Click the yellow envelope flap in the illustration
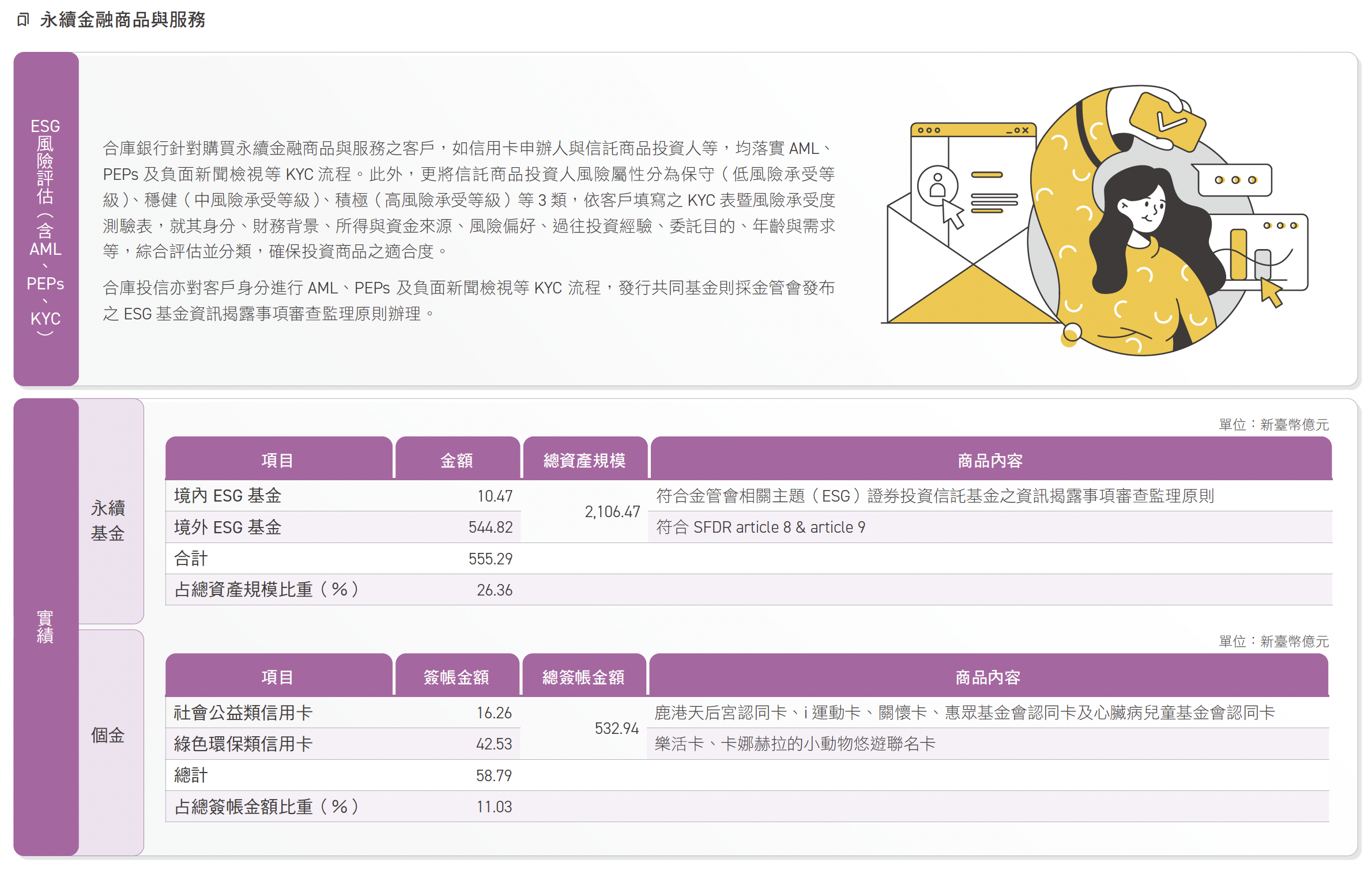Screen dimensions: 1372x874 coord(973,293)
